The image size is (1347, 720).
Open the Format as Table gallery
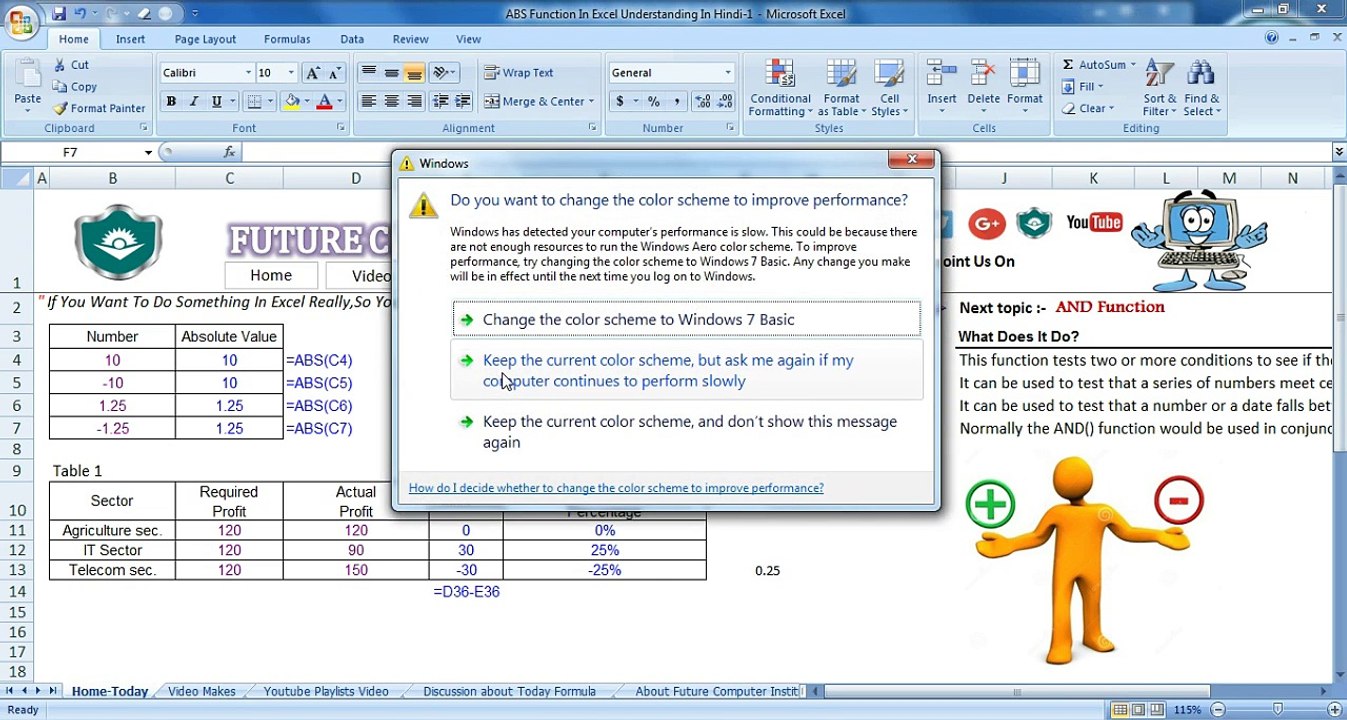click(841, 88)
